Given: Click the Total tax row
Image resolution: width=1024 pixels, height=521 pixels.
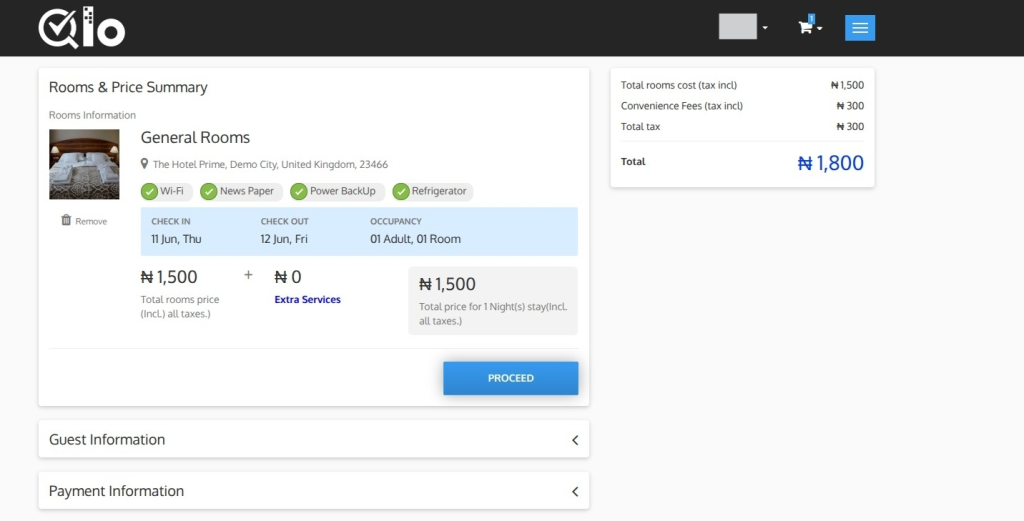Looking at the screenshot, I should click(742, 127).
